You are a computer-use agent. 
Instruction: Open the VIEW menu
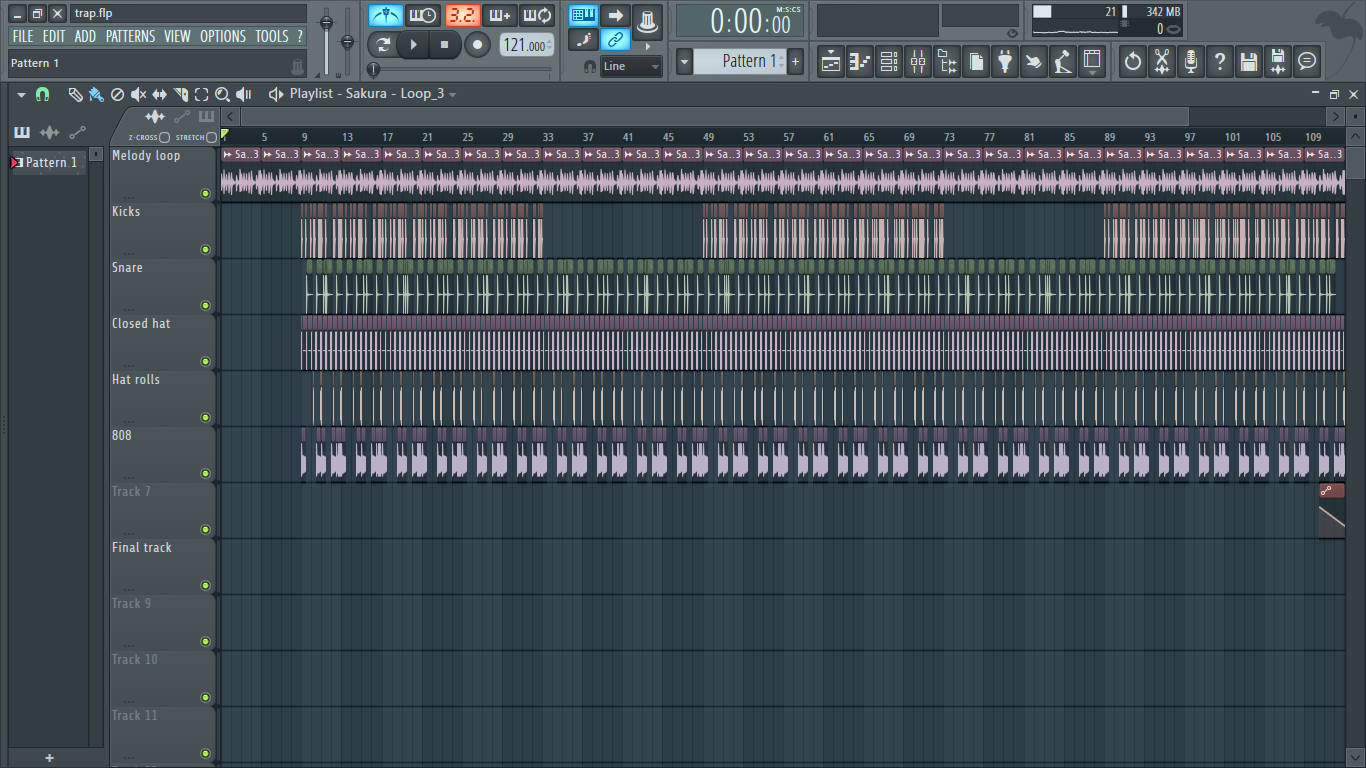[x=177, y=36]
